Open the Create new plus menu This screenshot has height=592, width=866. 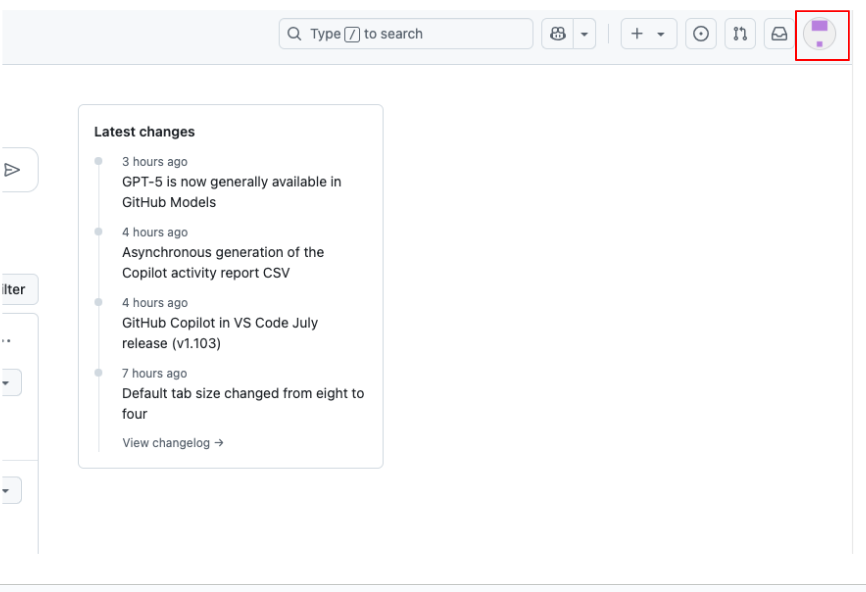tap(648, 34)
